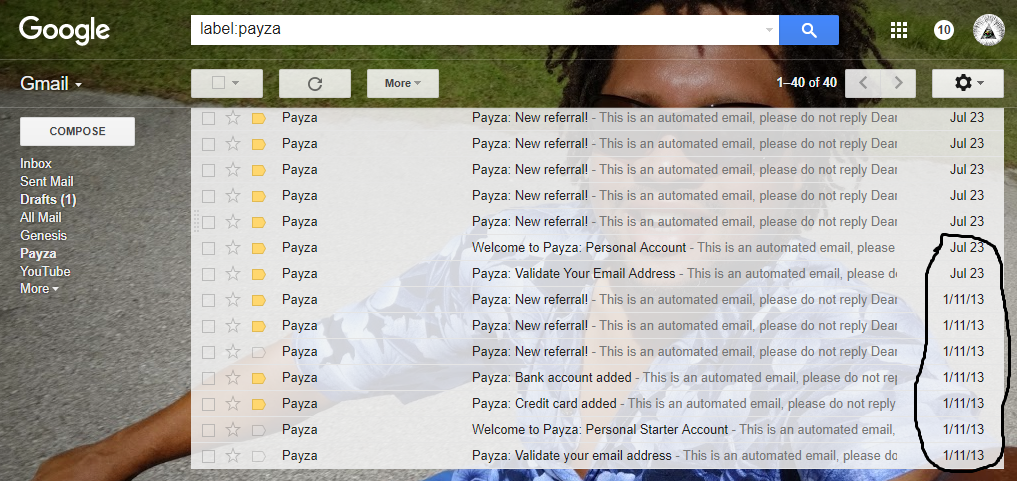Star the Welcome to Payza: Personal Account email

(233, 248)
